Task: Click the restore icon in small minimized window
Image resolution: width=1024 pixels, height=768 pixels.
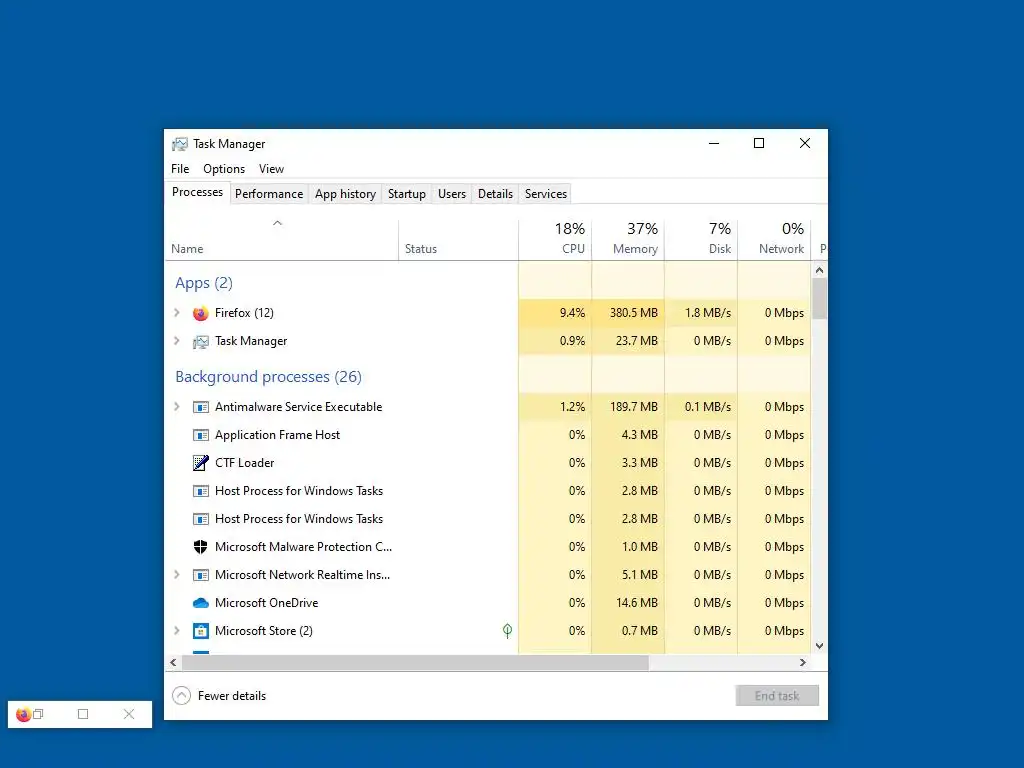Action: point(39,714)
